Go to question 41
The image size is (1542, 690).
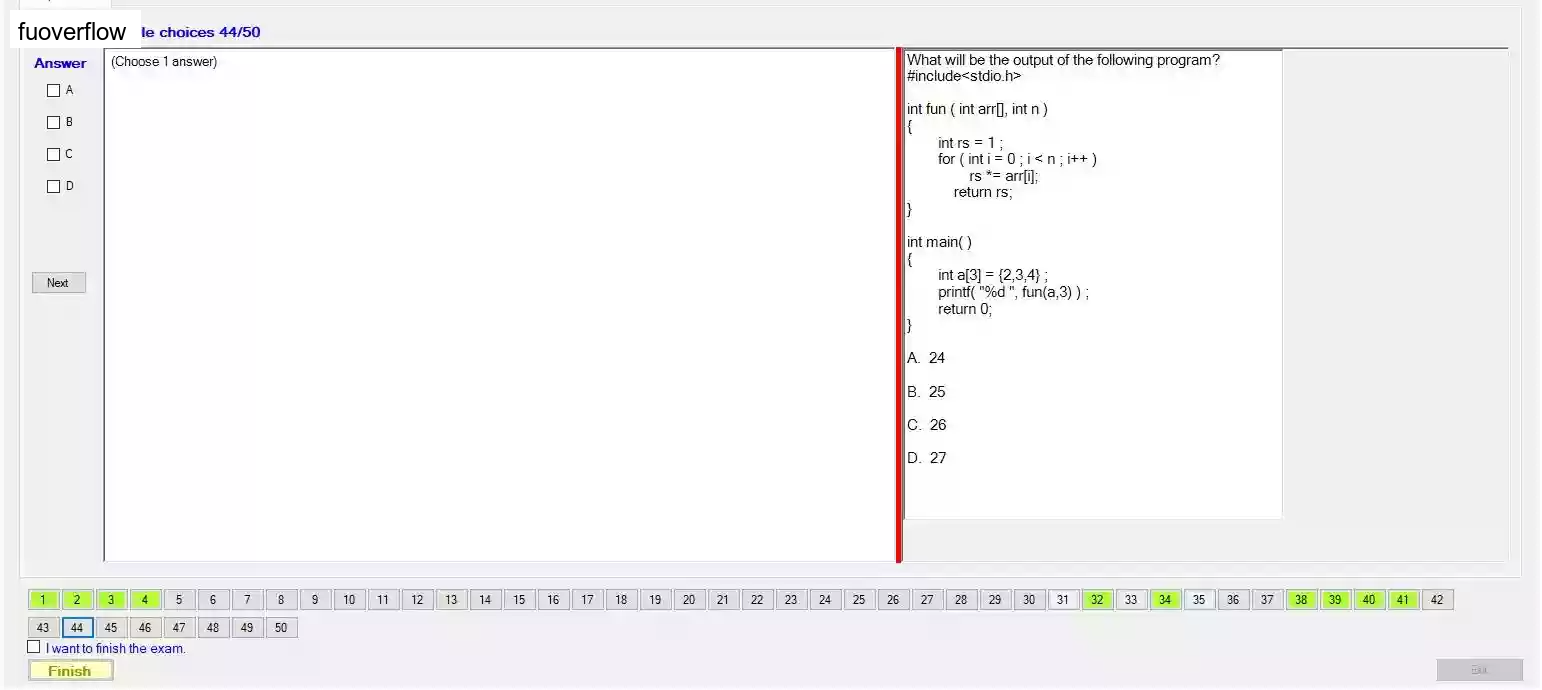tap(1403, 600)
